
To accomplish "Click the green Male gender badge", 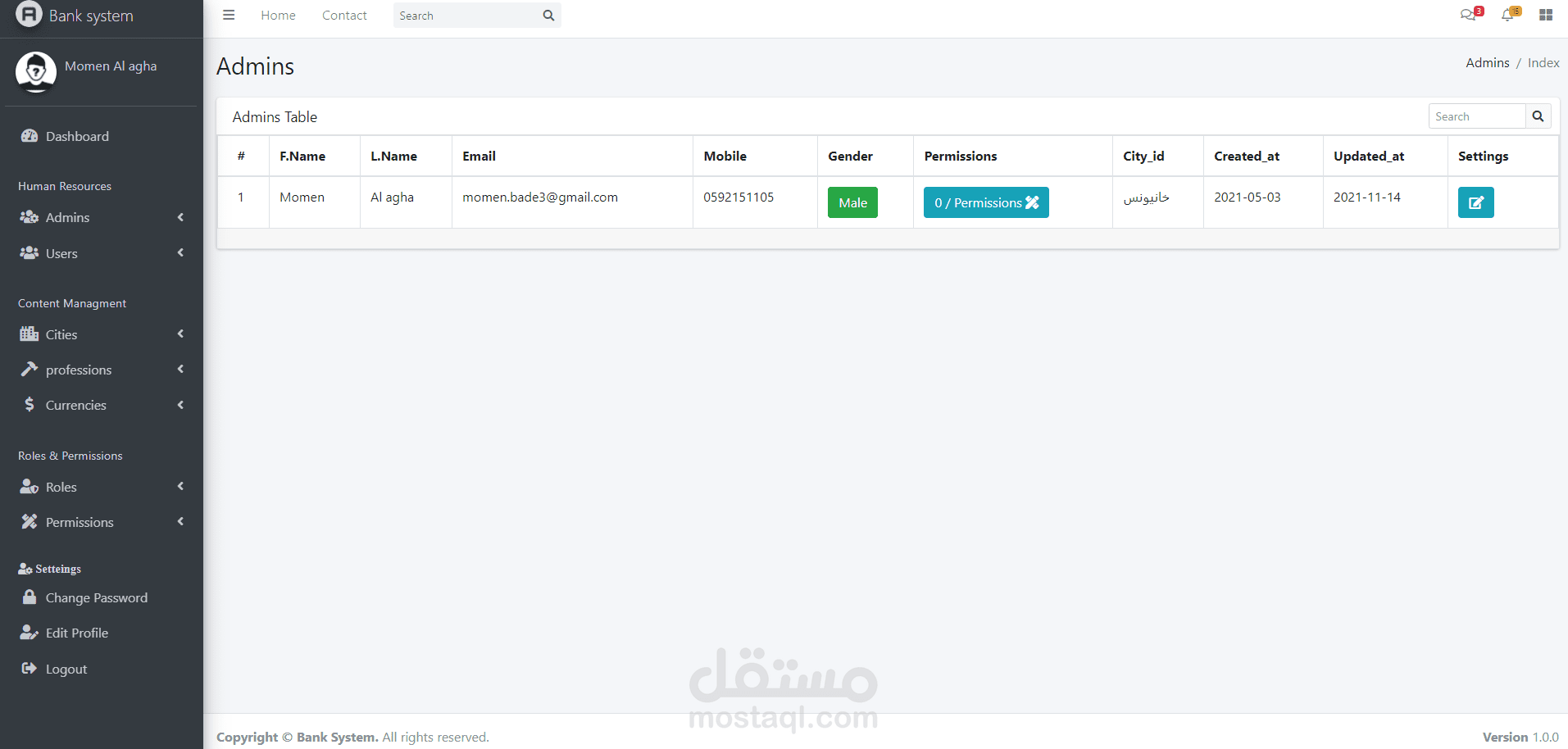I will tap(852, 202).
